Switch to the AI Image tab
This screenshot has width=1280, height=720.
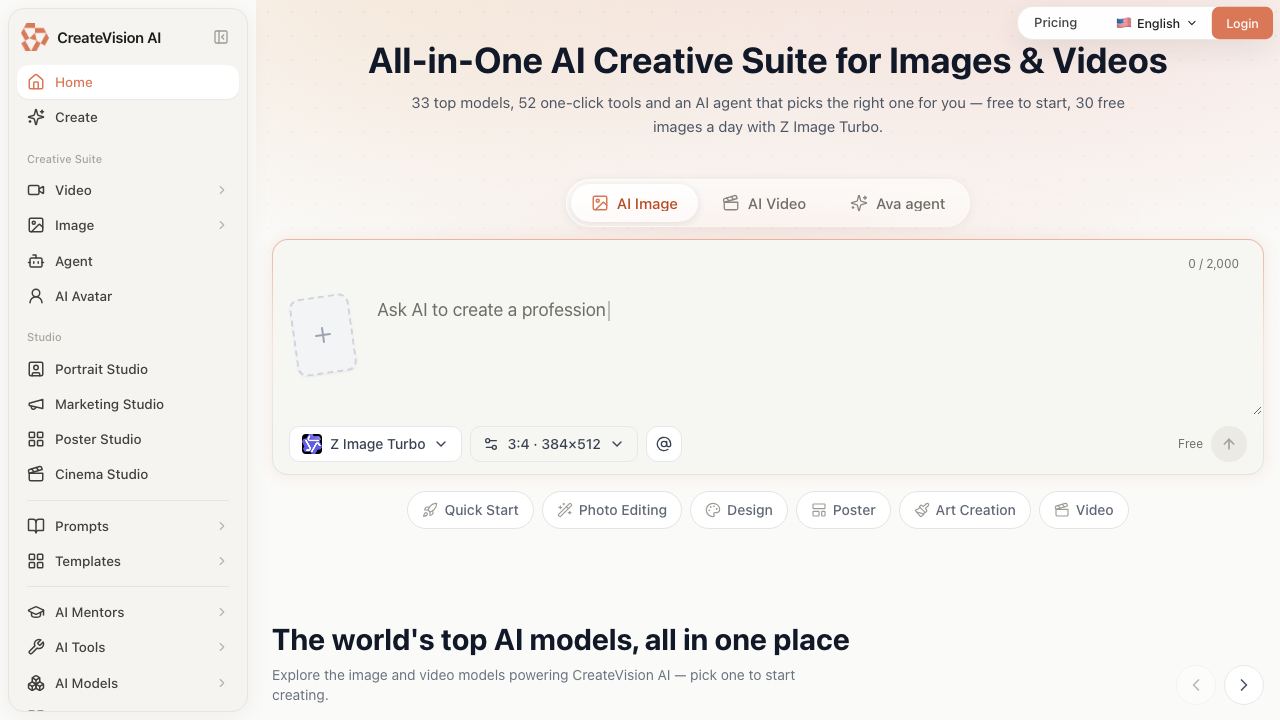(635, 203)
